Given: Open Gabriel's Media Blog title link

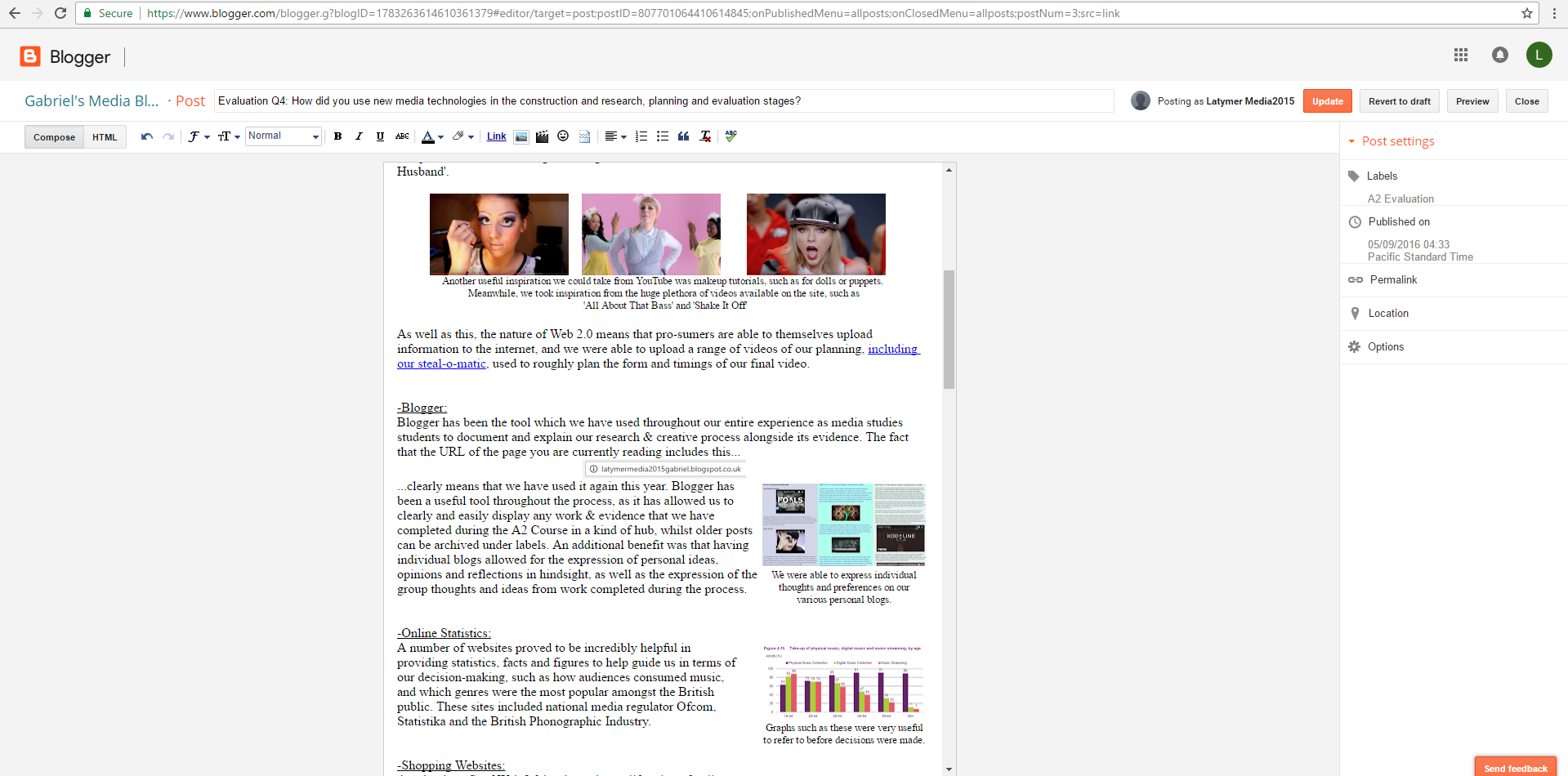Looking at the screenshot, I should [x=92, y=101].
